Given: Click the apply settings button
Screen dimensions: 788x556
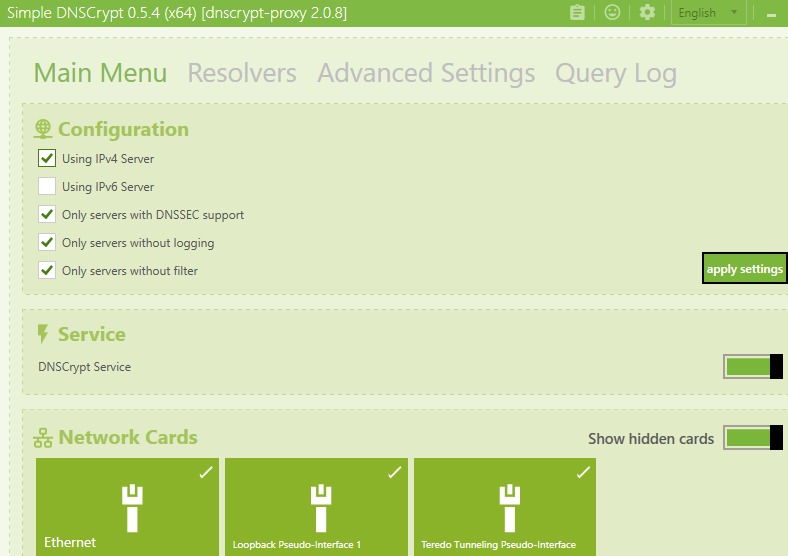Looking at the screenshot, I should pyautogui.click(x=744, y=268).
